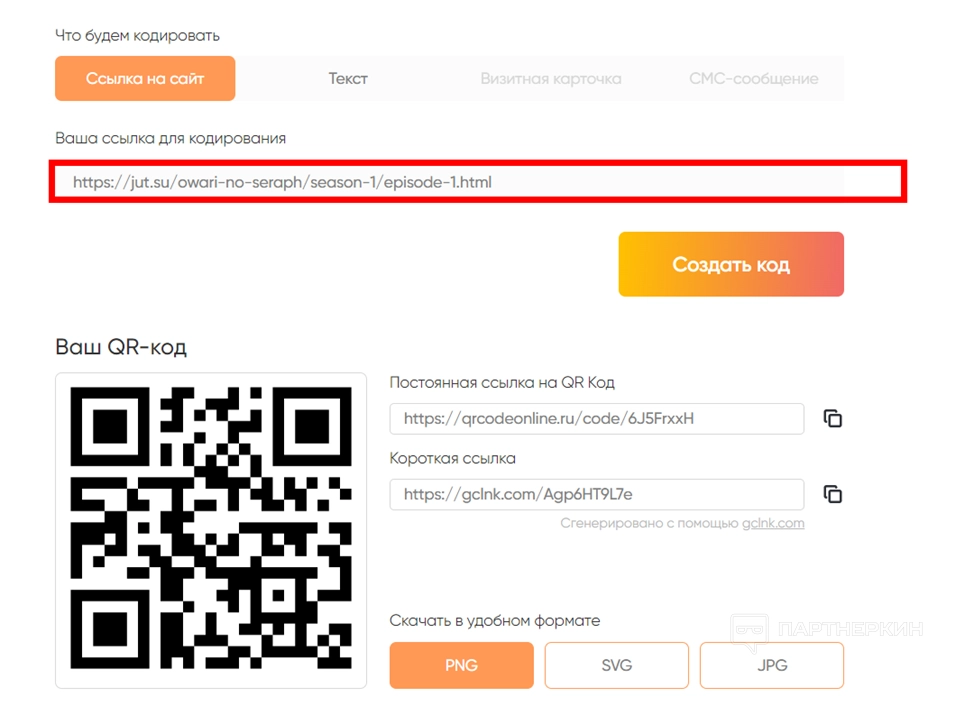
Task: Select SVG download format
Action: (616, 665)
